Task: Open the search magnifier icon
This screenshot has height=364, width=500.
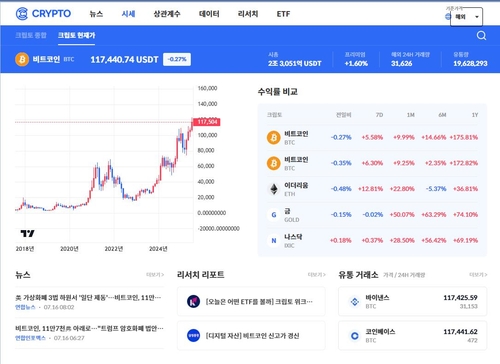Action: 481,35
